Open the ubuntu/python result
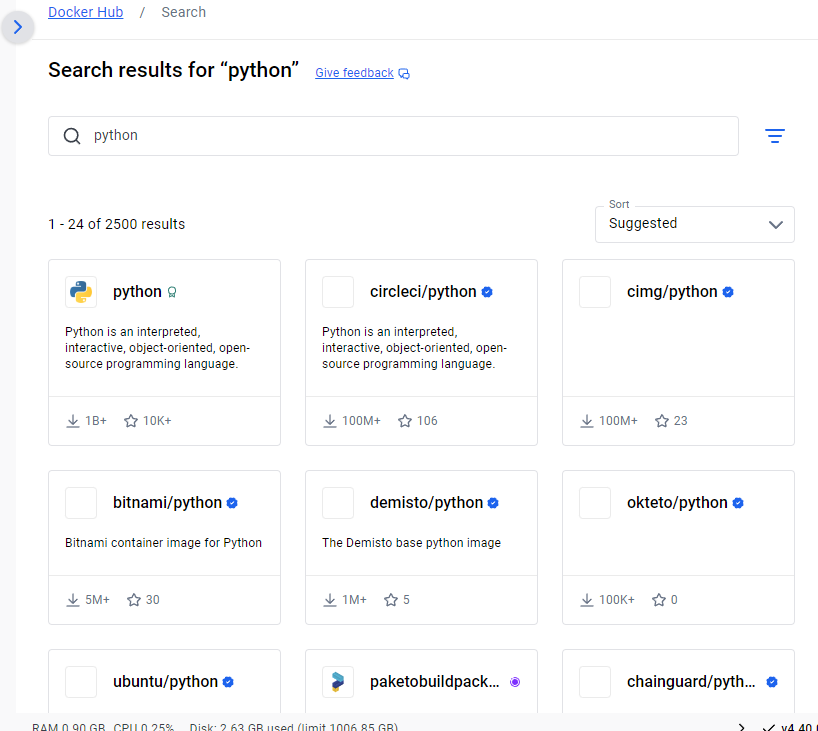The width and height of the screenshot is (818, 731). click(x=165, y=681)
